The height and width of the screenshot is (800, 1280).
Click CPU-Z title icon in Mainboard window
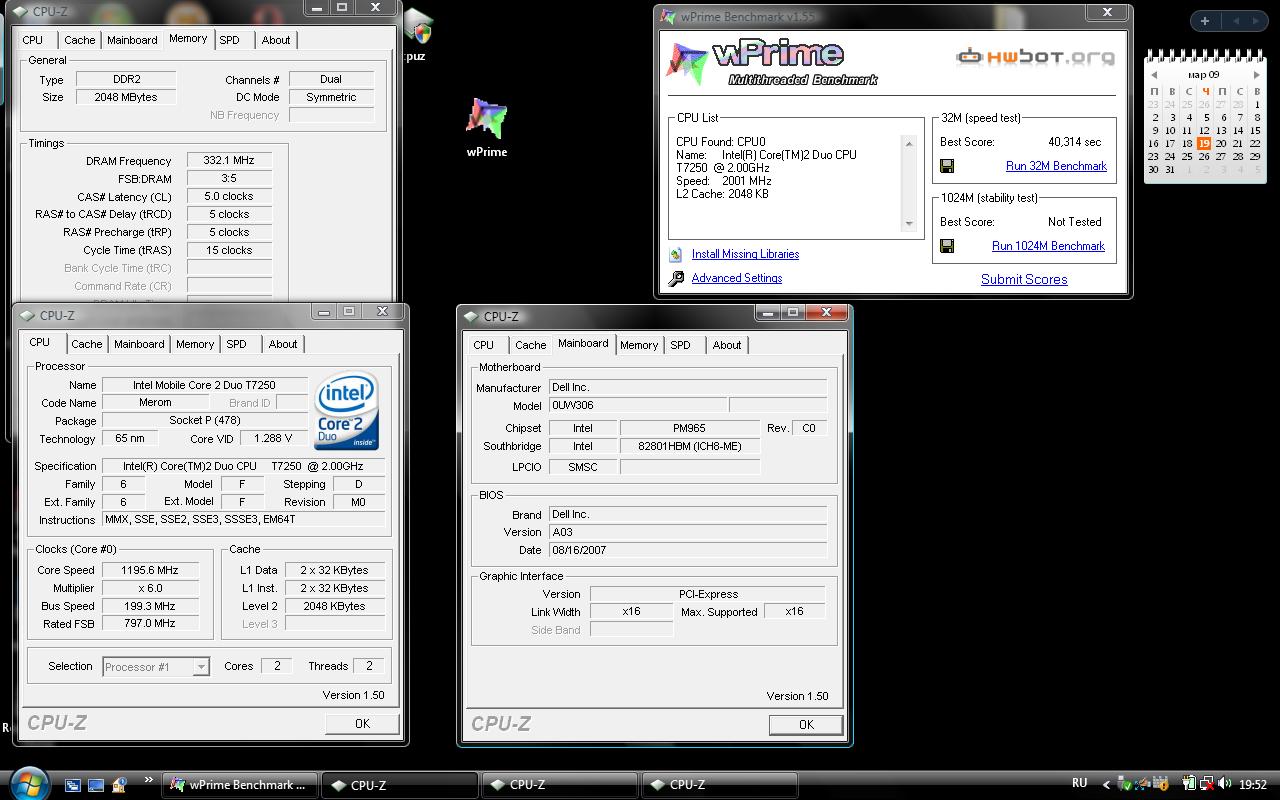(x=471, y=316)
